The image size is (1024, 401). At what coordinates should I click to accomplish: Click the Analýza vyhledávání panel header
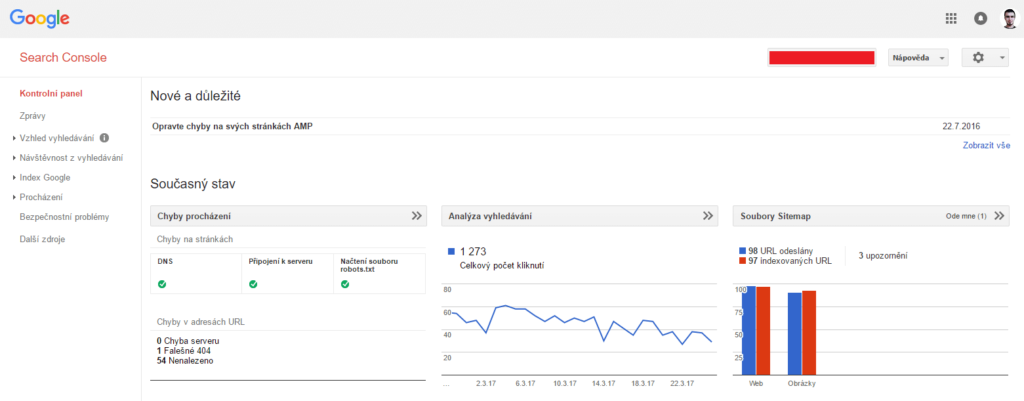coord(579,216)
